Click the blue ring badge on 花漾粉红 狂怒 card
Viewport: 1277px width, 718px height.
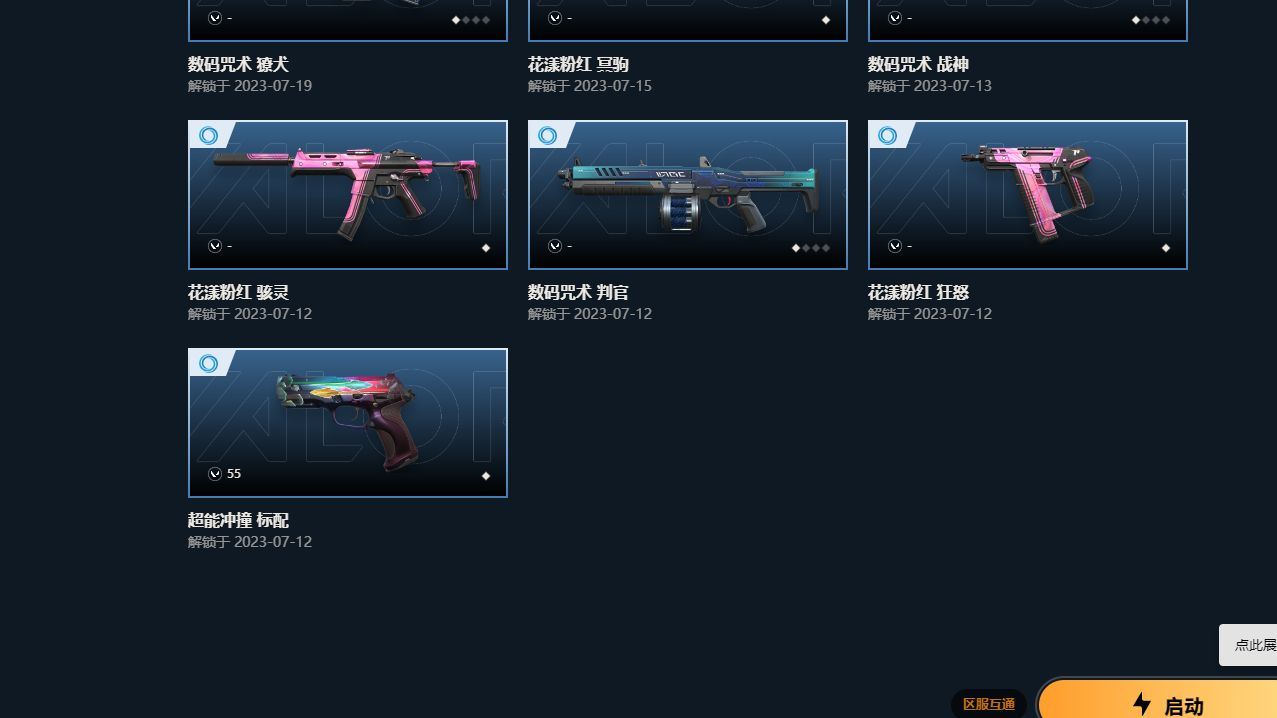coord(888,136)
